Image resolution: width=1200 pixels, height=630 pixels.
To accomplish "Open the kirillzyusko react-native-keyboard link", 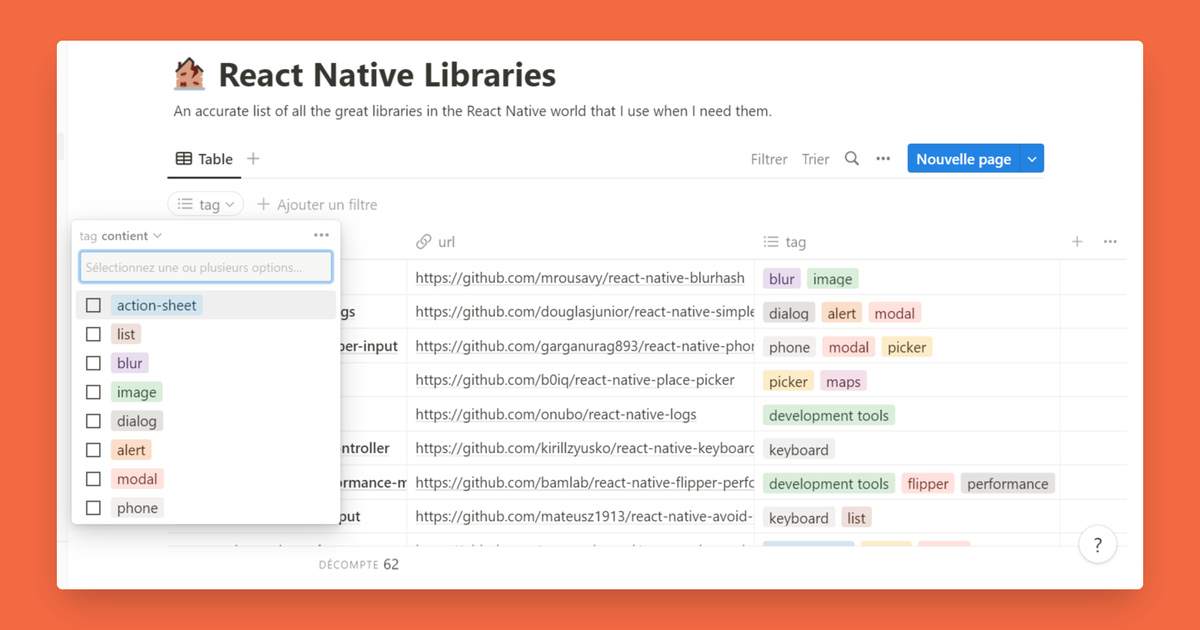I will point(584,448).
